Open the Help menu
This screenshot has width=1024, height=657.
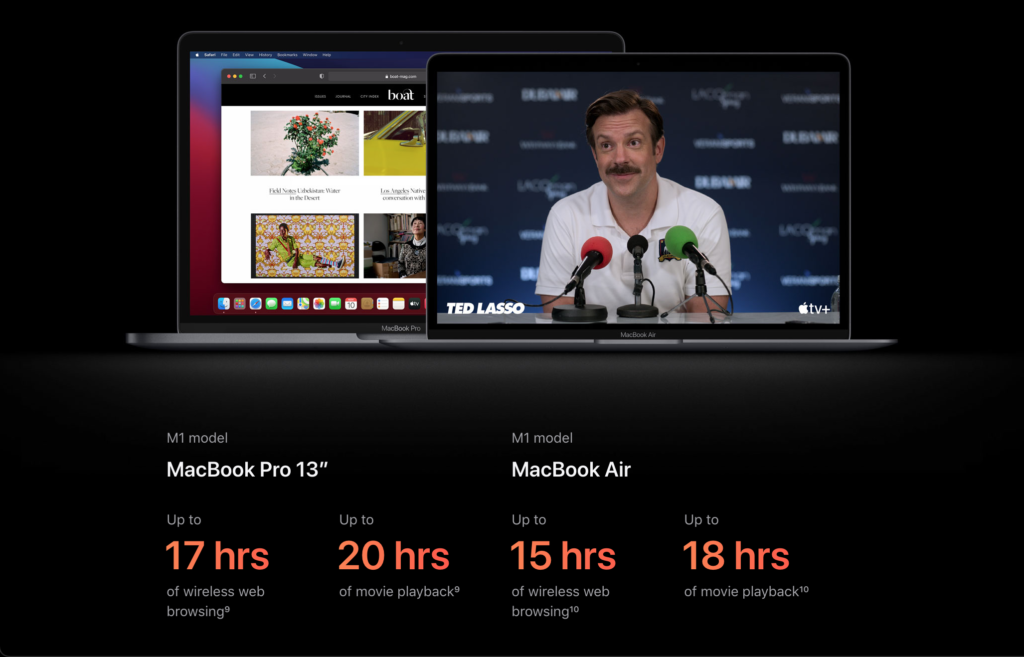click(327, 55)
